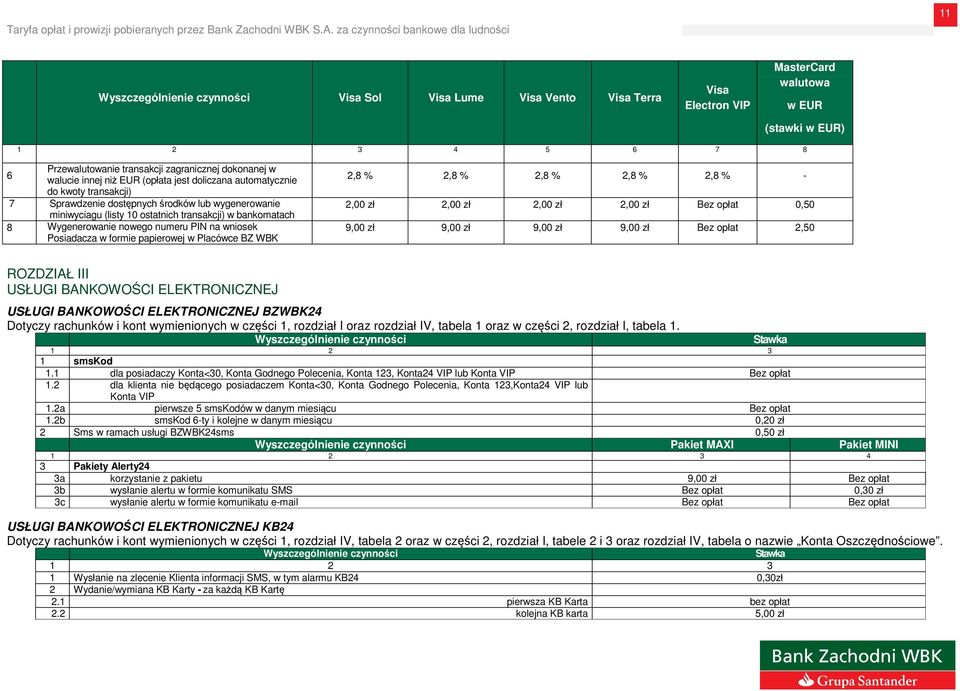Click the 0,20 zł rate for smsKod 6-ty
The width and height of the screenshot is (960, 691).
[770, 420]
